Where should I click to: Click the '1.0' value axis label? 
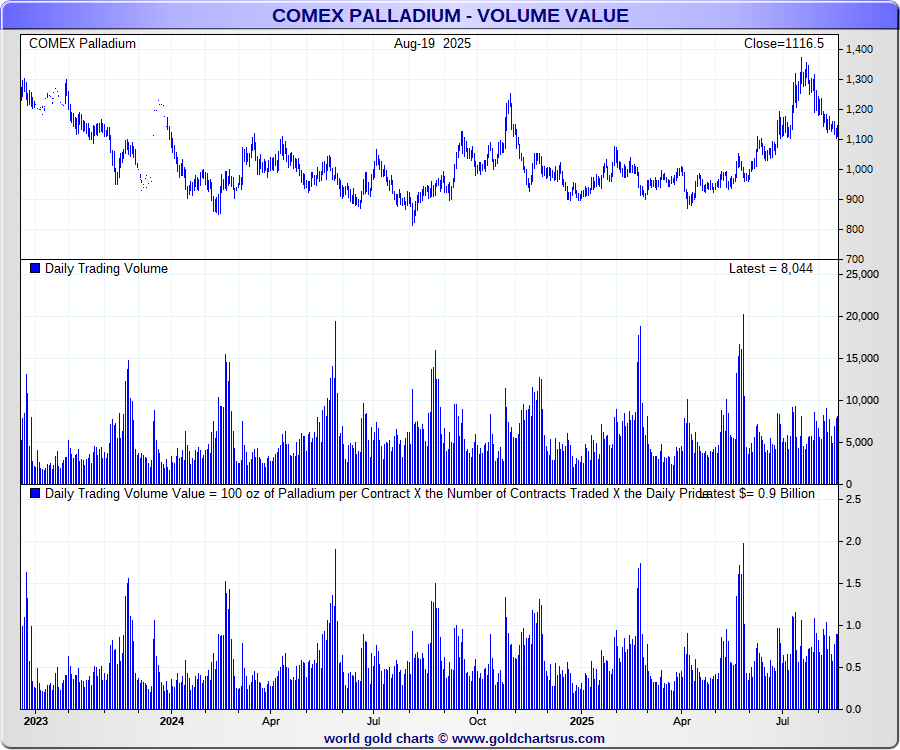coord(854,625)
